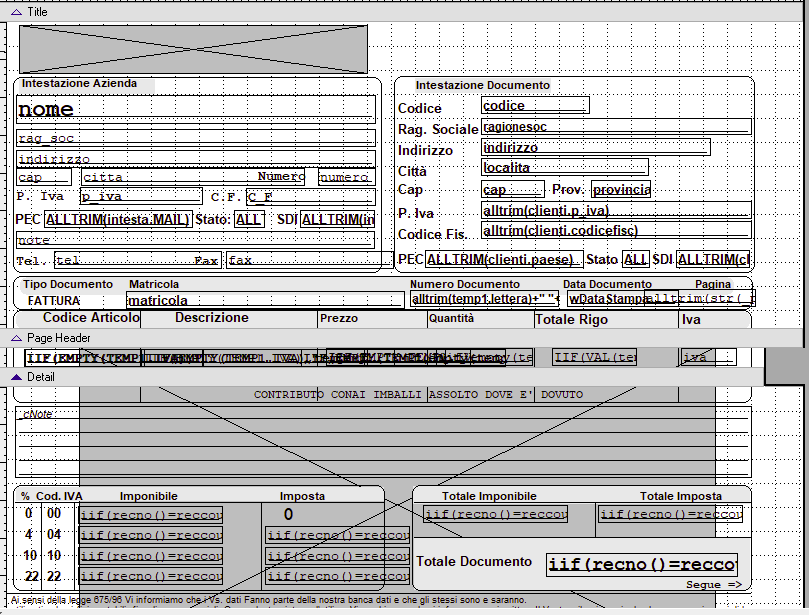Select the Imponibile field in row 22 22
Viewport: 809px width, 615px height.
pyautogui.click(x=151, y=576)
